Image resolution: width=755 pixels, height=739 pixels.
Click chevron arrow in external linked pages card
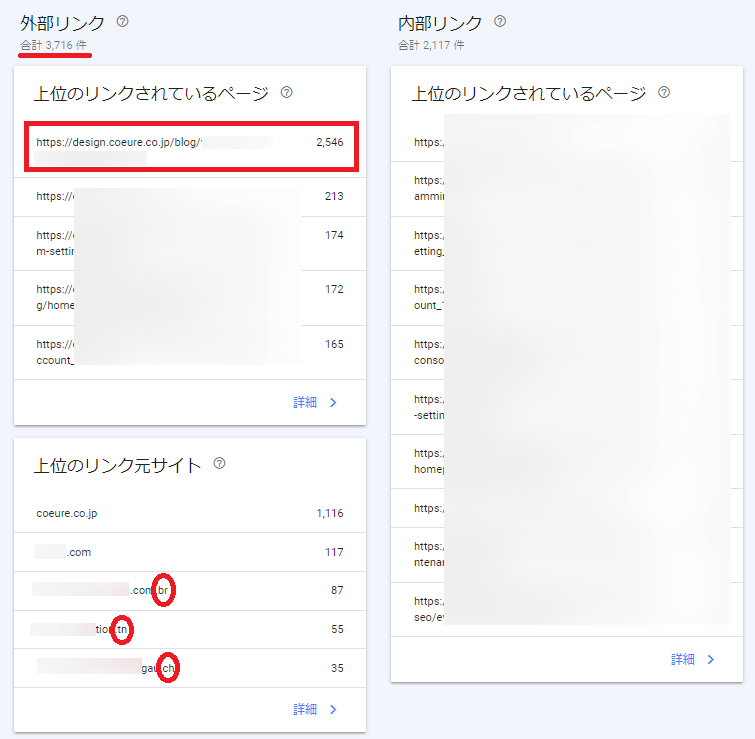pyautogui.click(x=333, y=402)
